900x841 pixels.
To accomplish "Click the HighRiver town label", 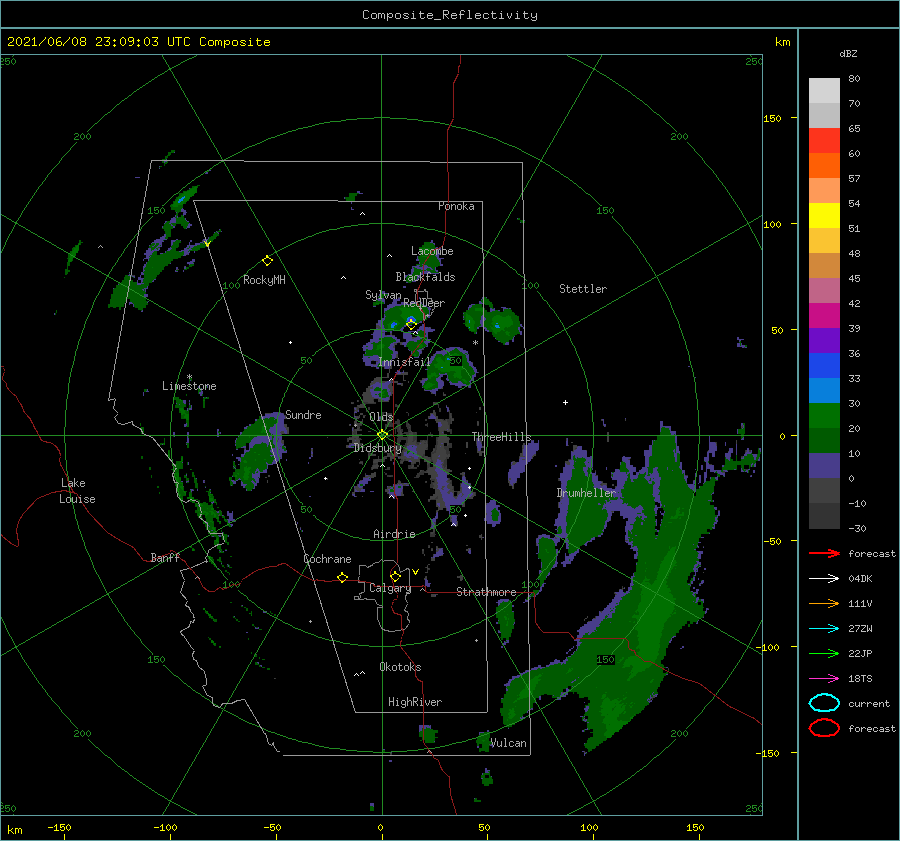I will pyautogui.click(x=415, y=702).
